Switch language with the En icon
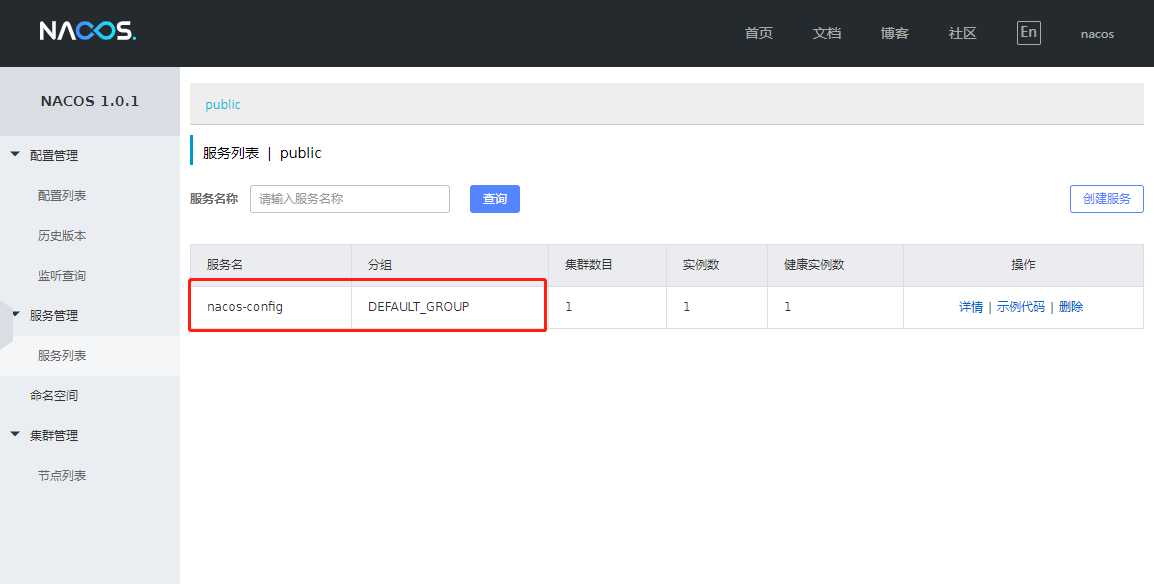Image resolution: width=1154 pixels, height=584 pixels. [1028, 32]
